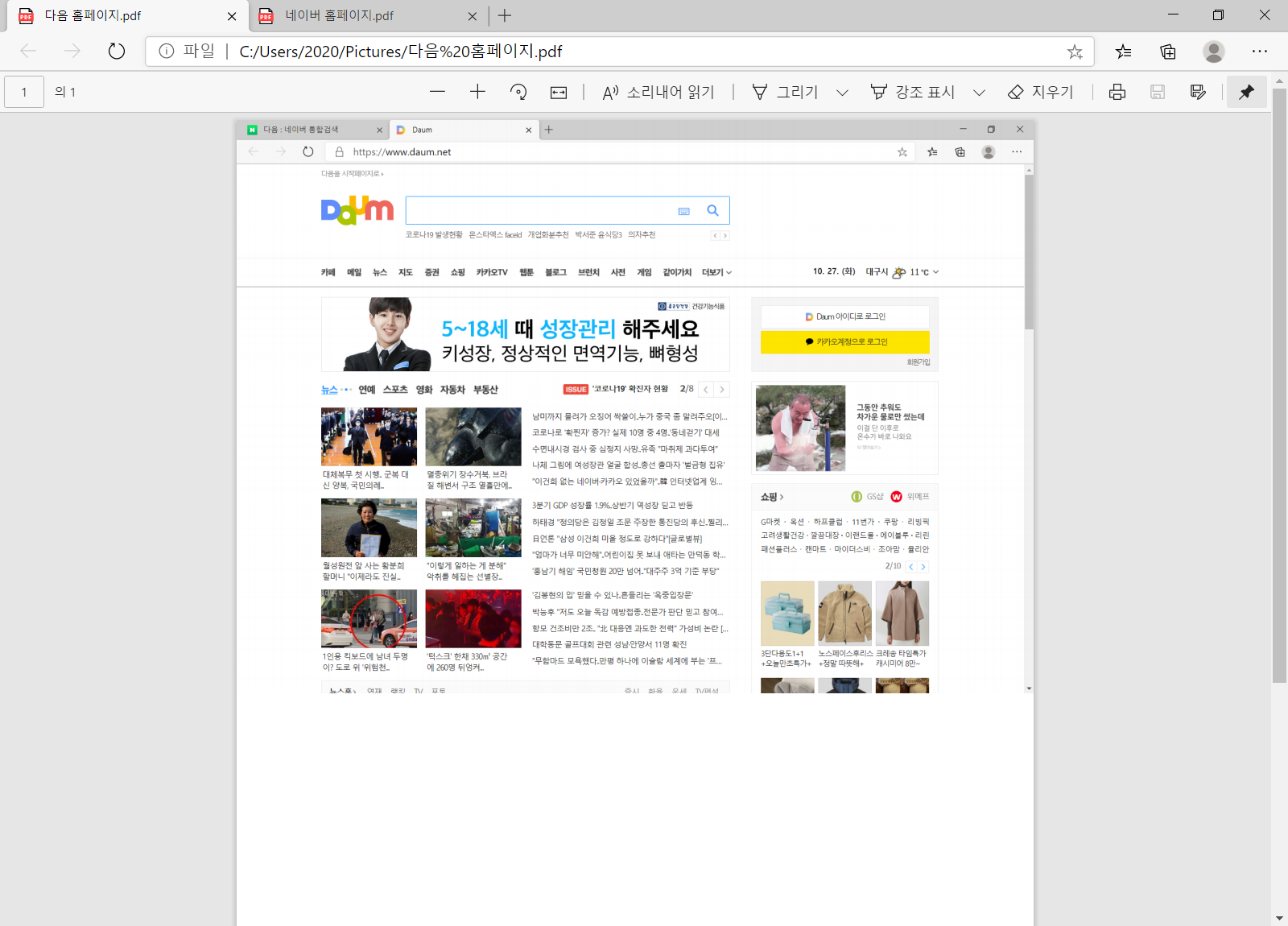Click the 부동산 news tab in the PDF
This screenshot has height=926, width=1288.
[485, 390]
